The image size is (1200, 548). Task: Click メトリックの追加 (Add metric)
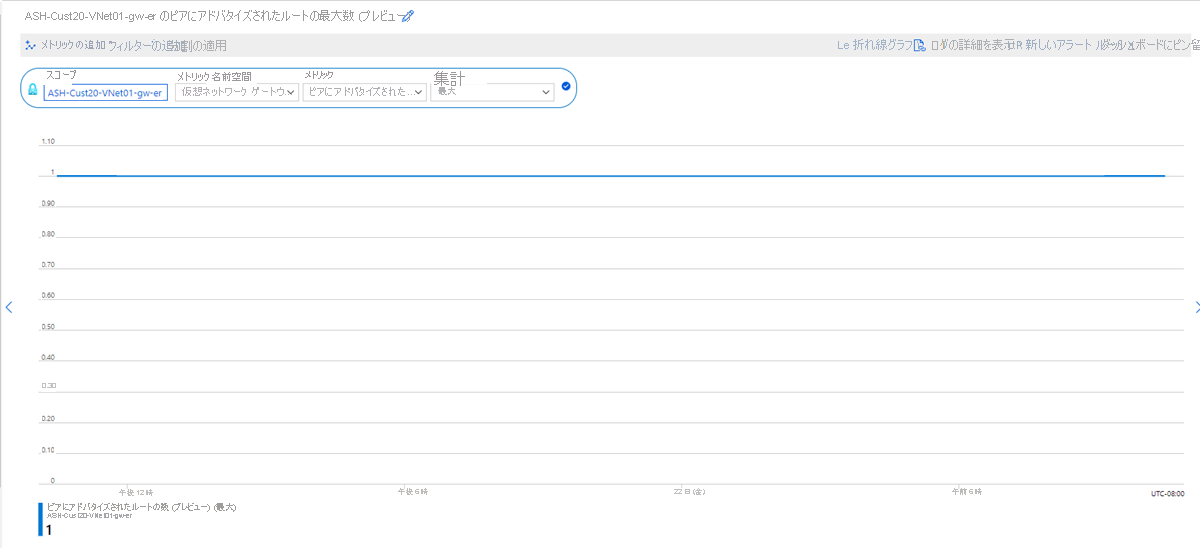click(65, 45)
